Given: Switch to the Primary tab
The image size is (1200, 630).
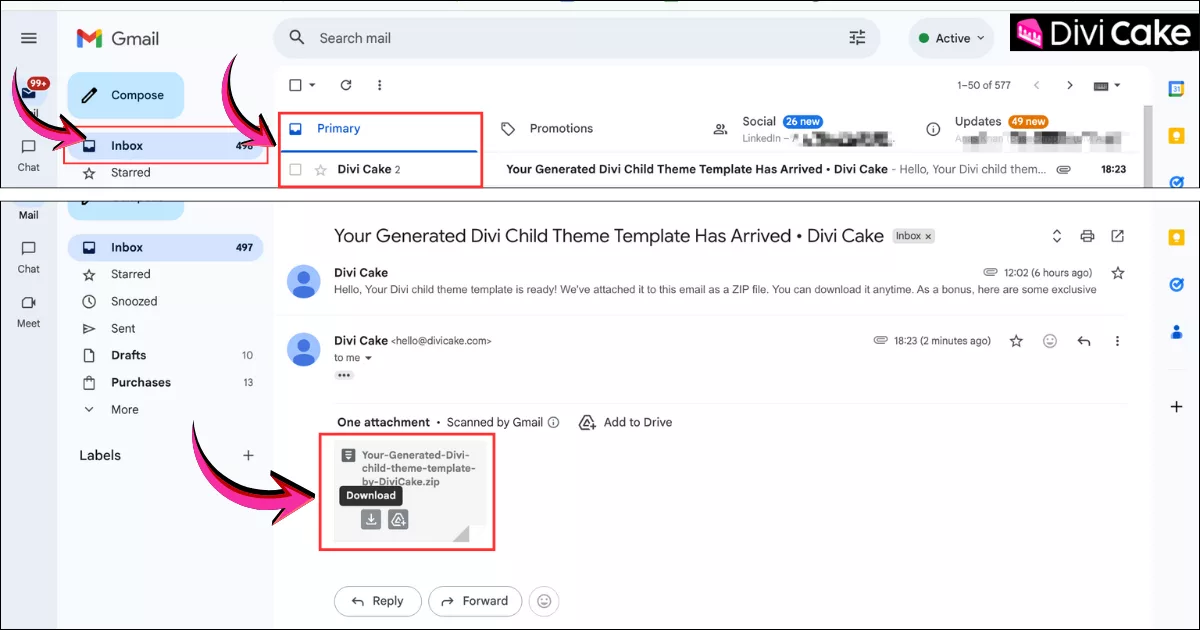Looking at the screenshot, I should coord(380,129).
